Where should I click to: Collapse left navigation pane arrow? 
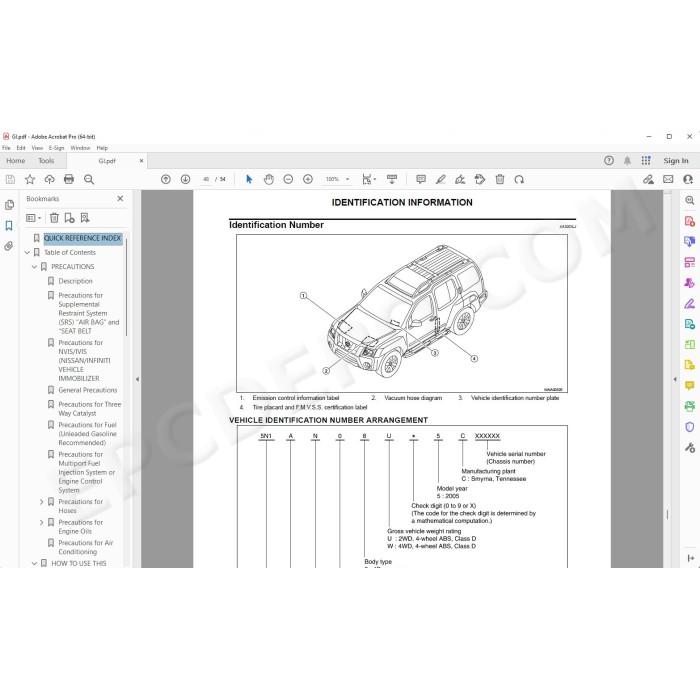coord(137,379)
